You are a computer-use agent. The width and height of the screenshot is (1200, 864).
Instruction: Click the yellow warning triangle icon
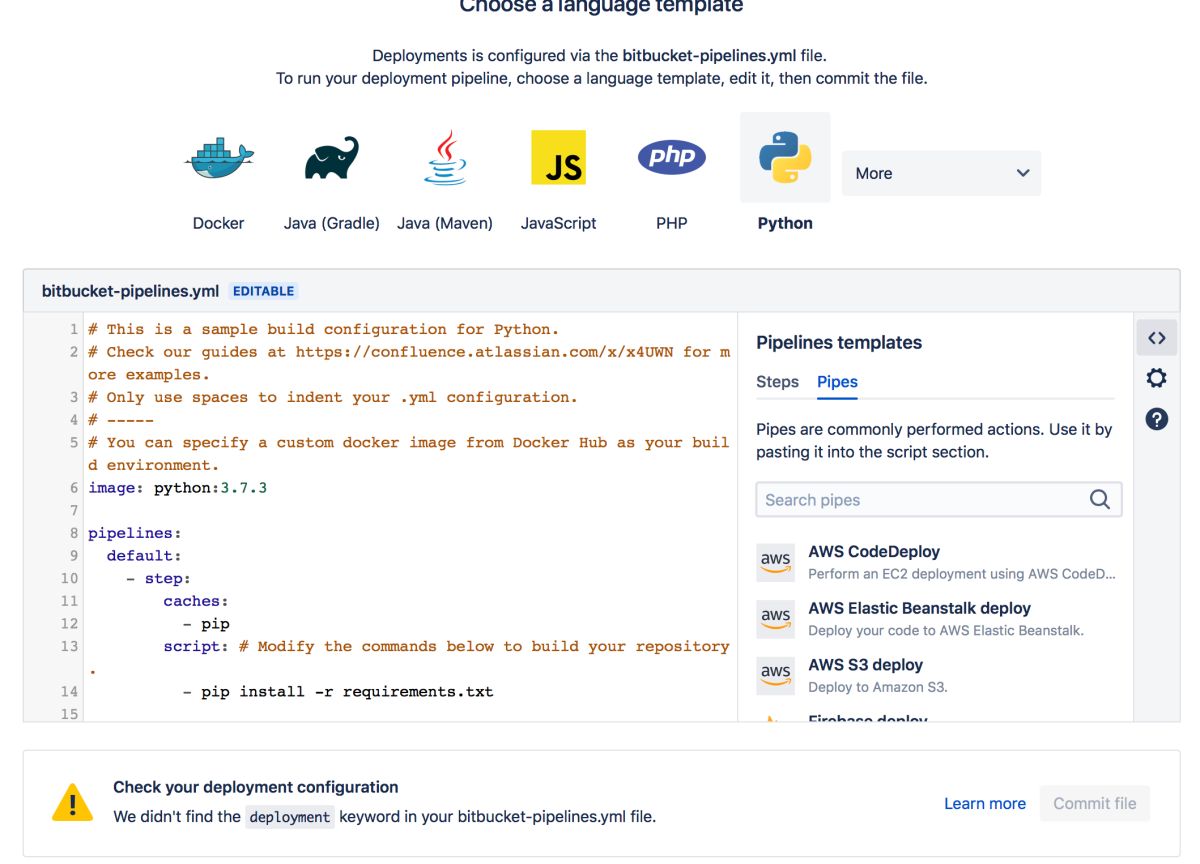click(x=72, y=802)
